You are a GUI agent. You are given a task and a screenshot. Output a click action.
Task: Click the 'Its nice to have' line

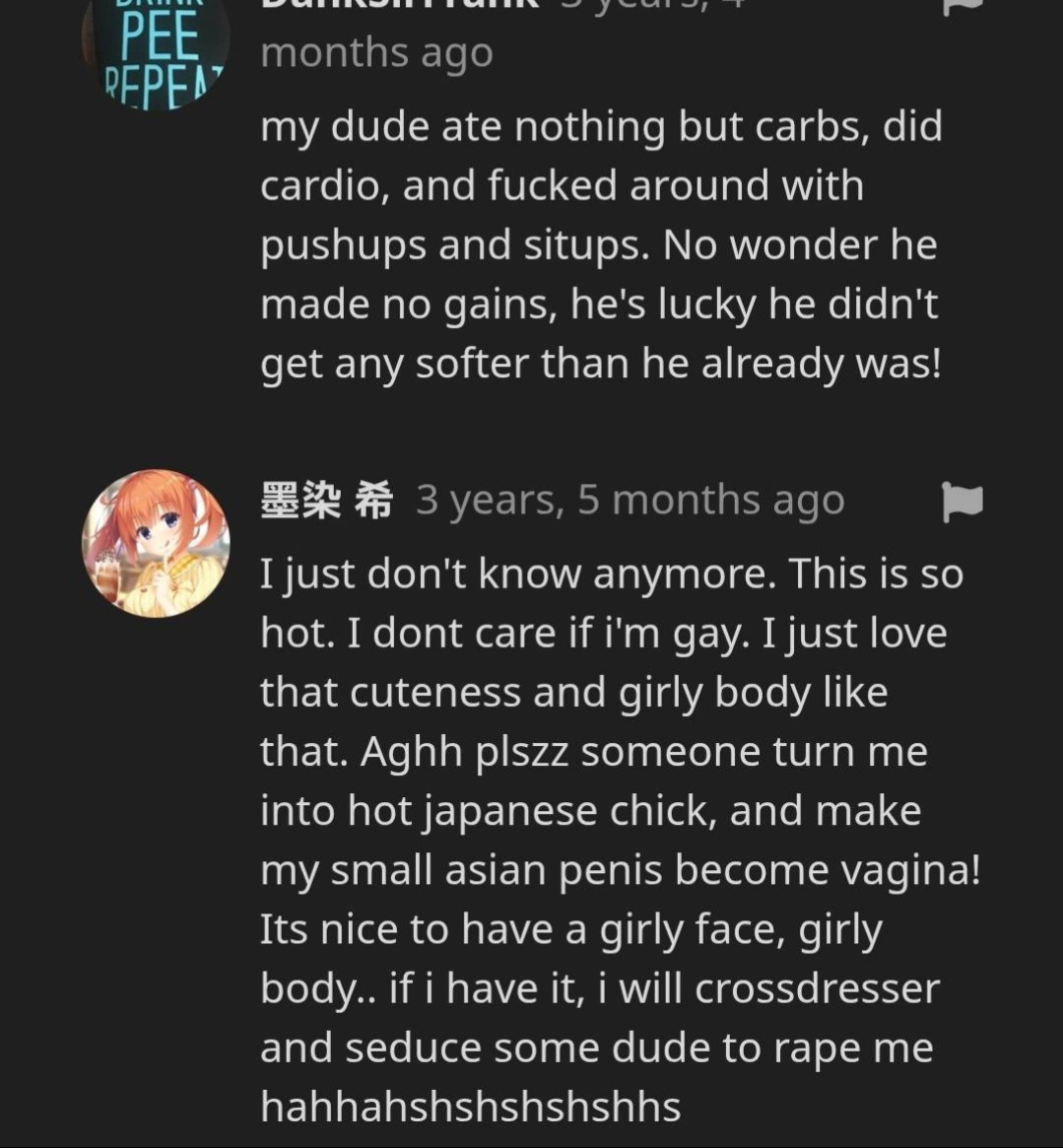pyautogui.click(x=571, y=929)
